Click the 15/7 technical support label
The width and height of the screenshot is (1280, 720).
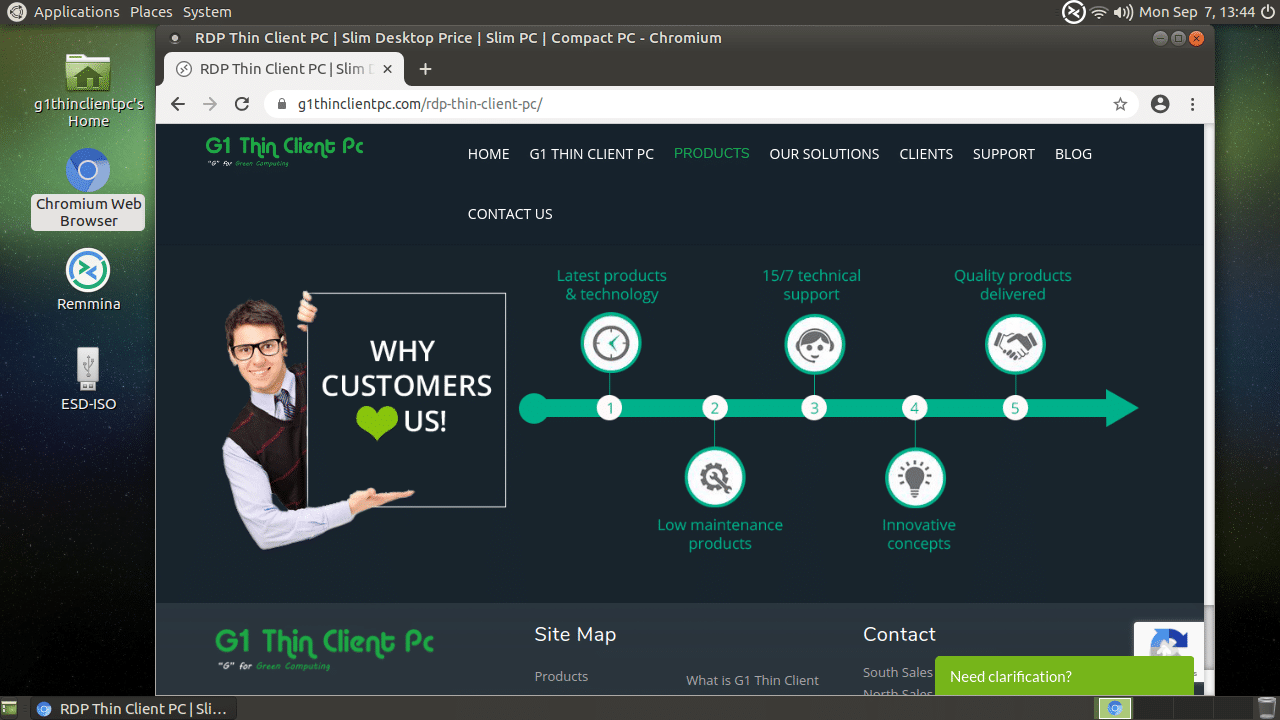click(x=811, y=285)
